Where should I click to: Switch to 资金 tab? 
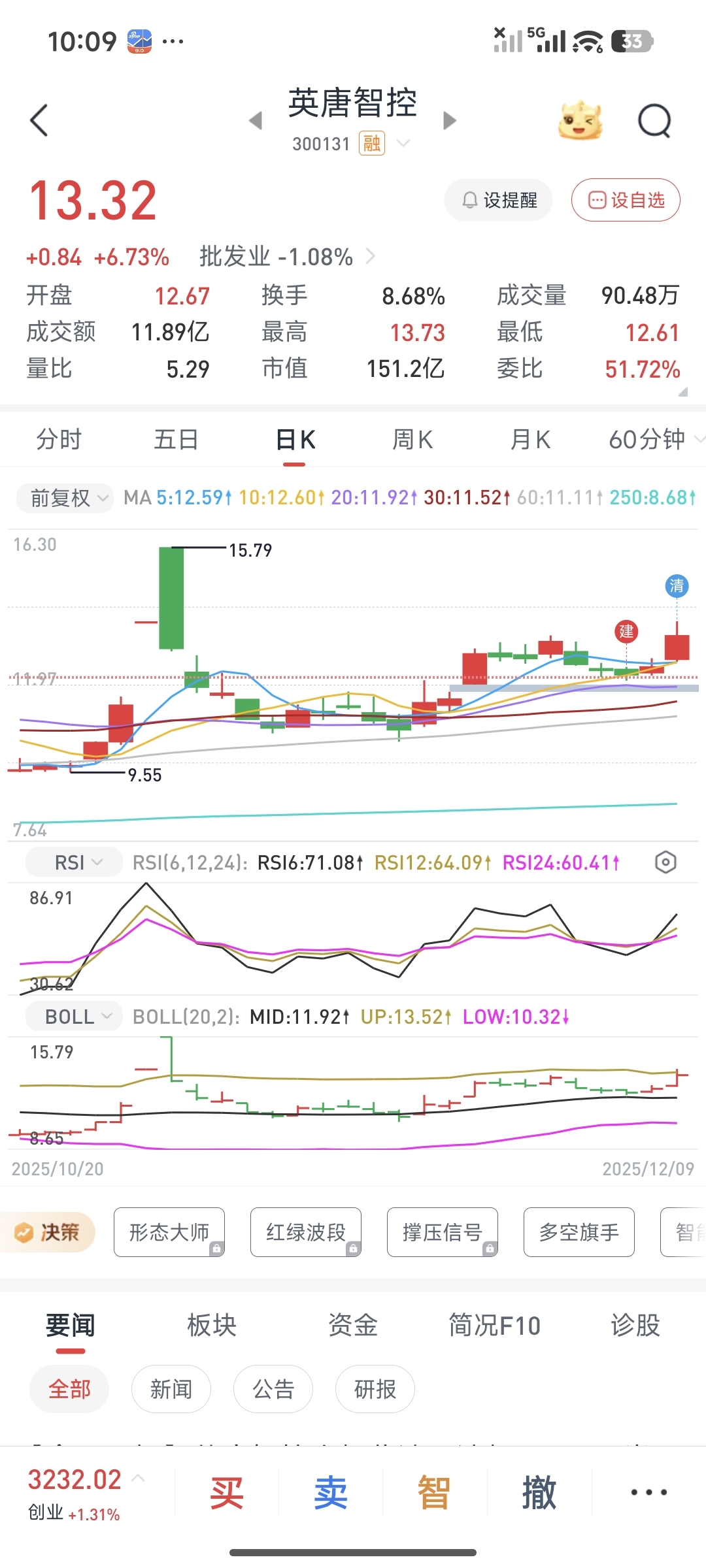(x=353, y=1326)
